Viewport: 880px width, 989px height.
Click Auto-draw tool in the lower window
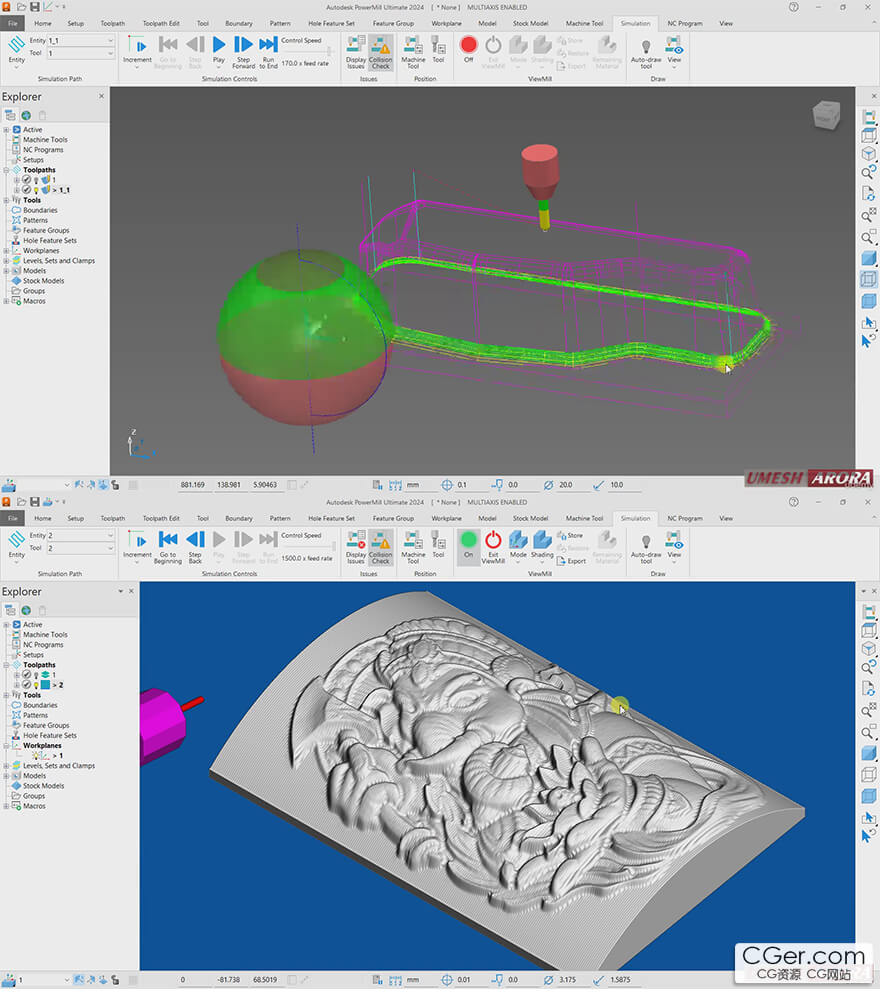pos(646,548)
